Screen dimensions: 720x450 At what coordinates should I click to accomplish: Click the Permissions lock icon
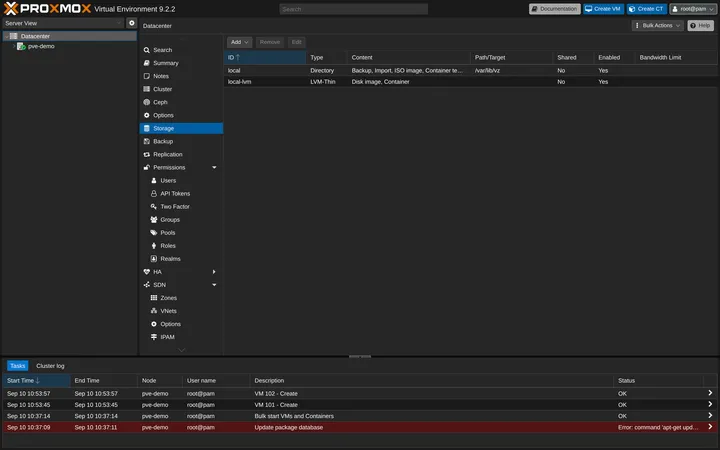tap(146, 168)
